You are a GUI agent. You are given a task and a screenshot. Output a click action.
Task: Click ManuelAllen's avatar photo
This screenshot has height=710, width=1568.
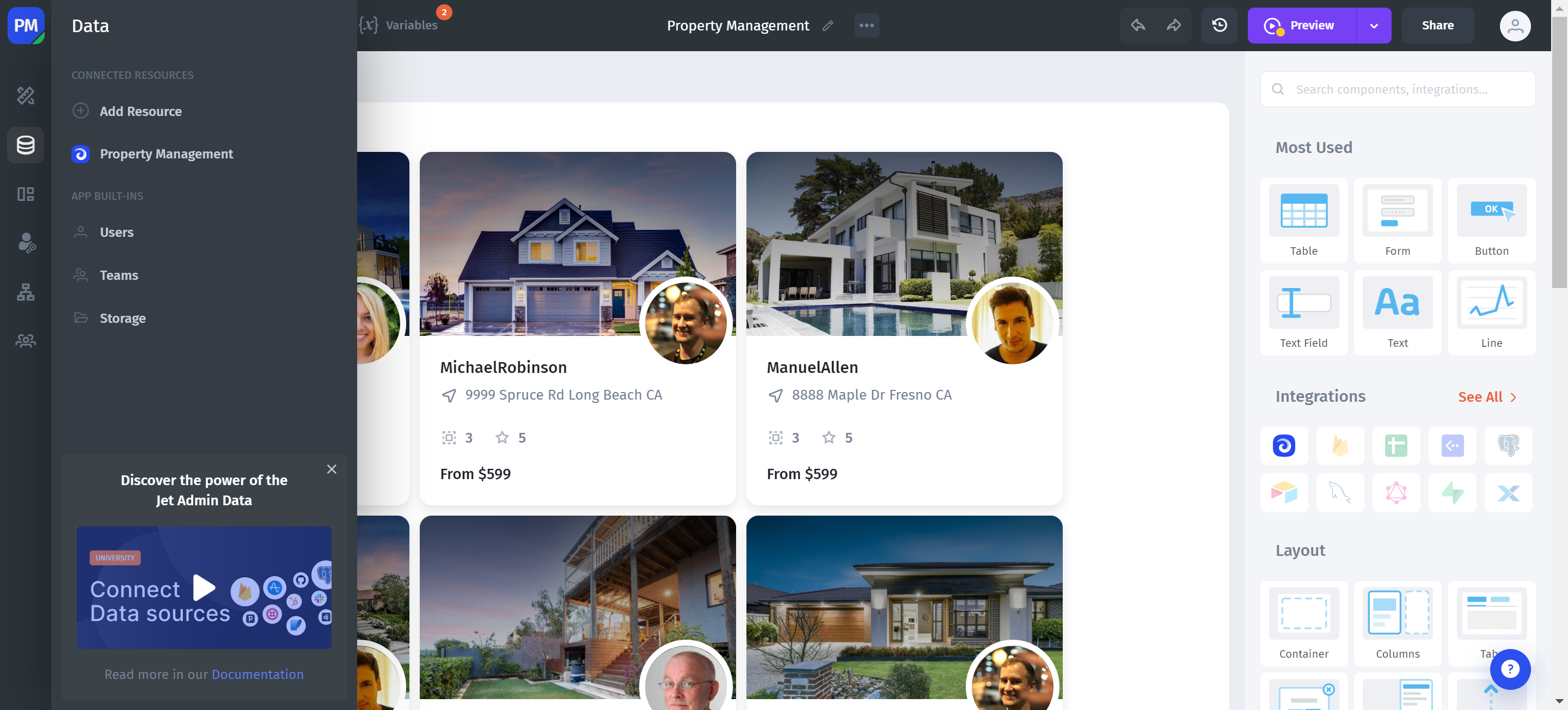tap(1013, 323)
